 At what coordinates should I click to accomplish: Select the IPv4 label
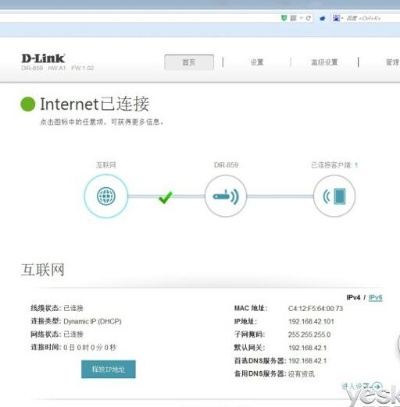[354, 297]
